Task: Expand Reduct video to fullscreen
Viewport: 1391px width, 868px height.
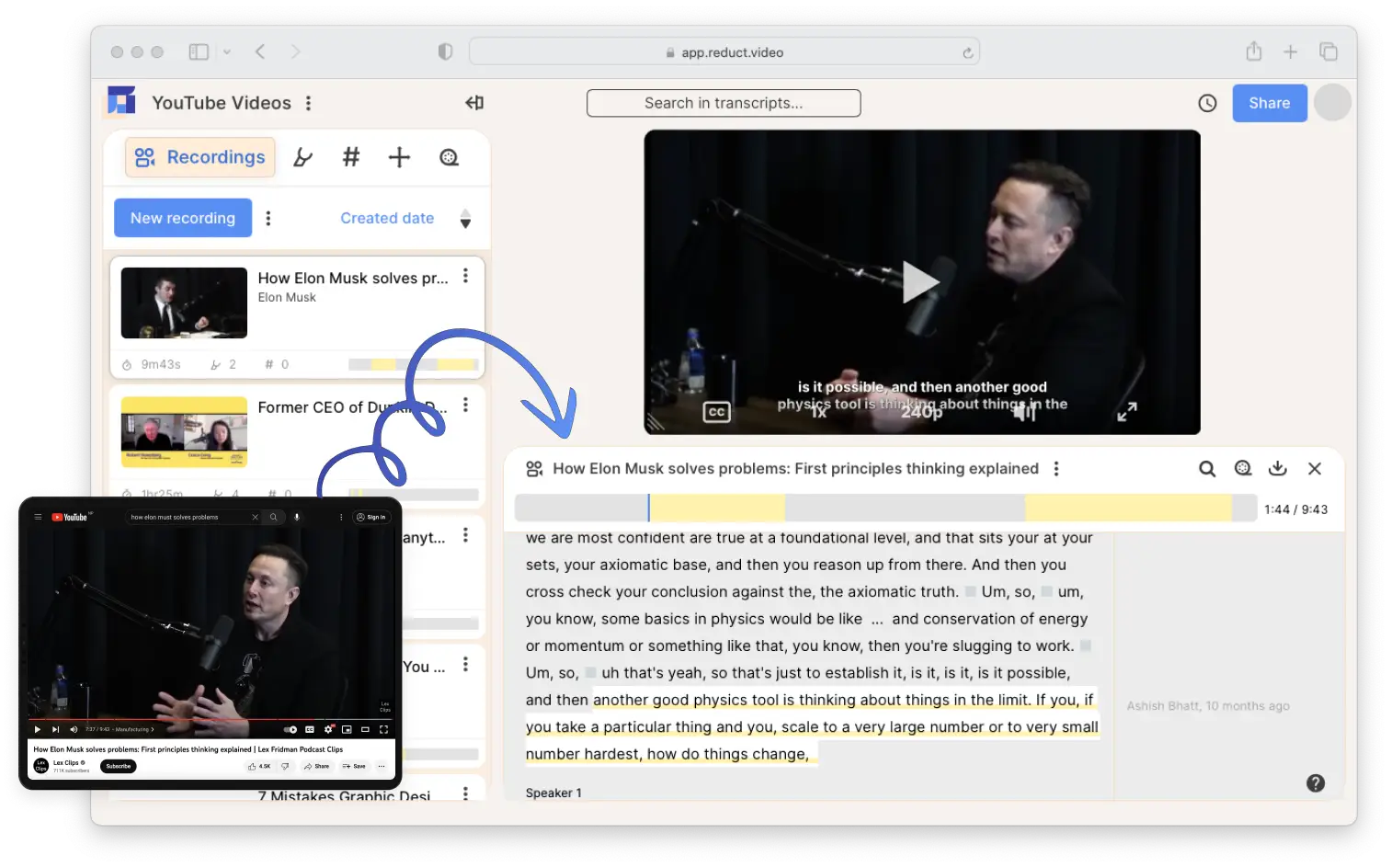Action: point(1127,412)
